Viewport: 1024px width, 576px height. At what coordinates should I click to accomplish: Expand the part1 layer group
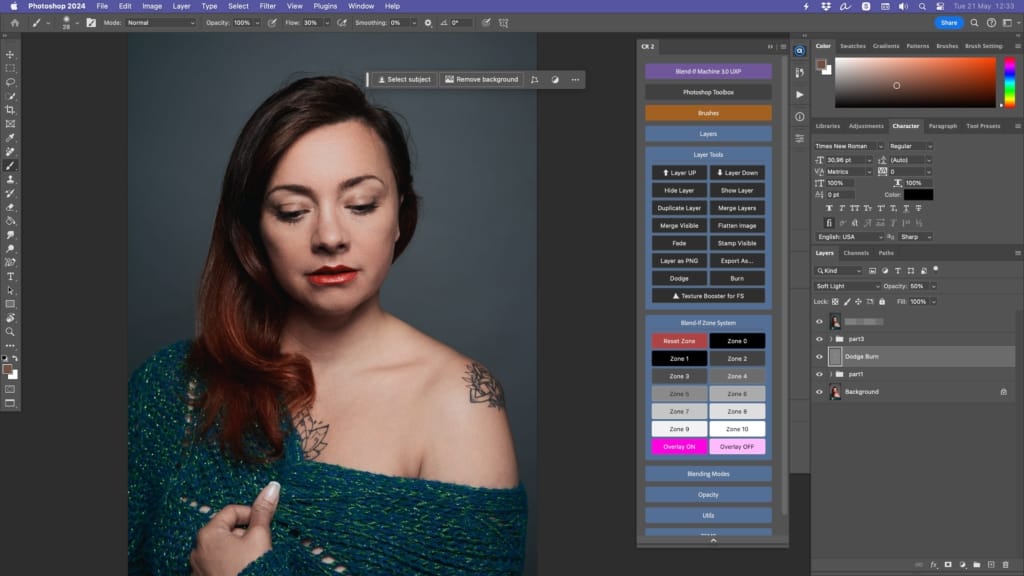(x=831, y=374)
